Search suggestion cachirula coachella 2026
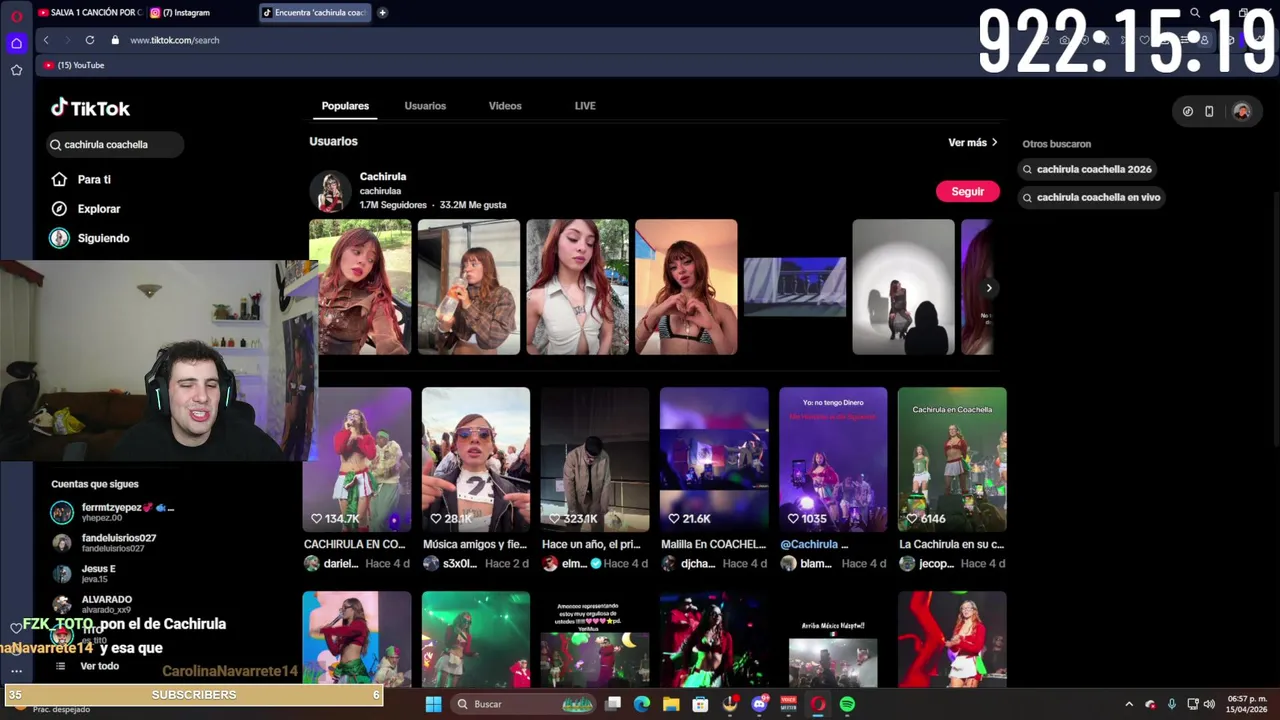 pyautogui.click(x=1089, y=169)
